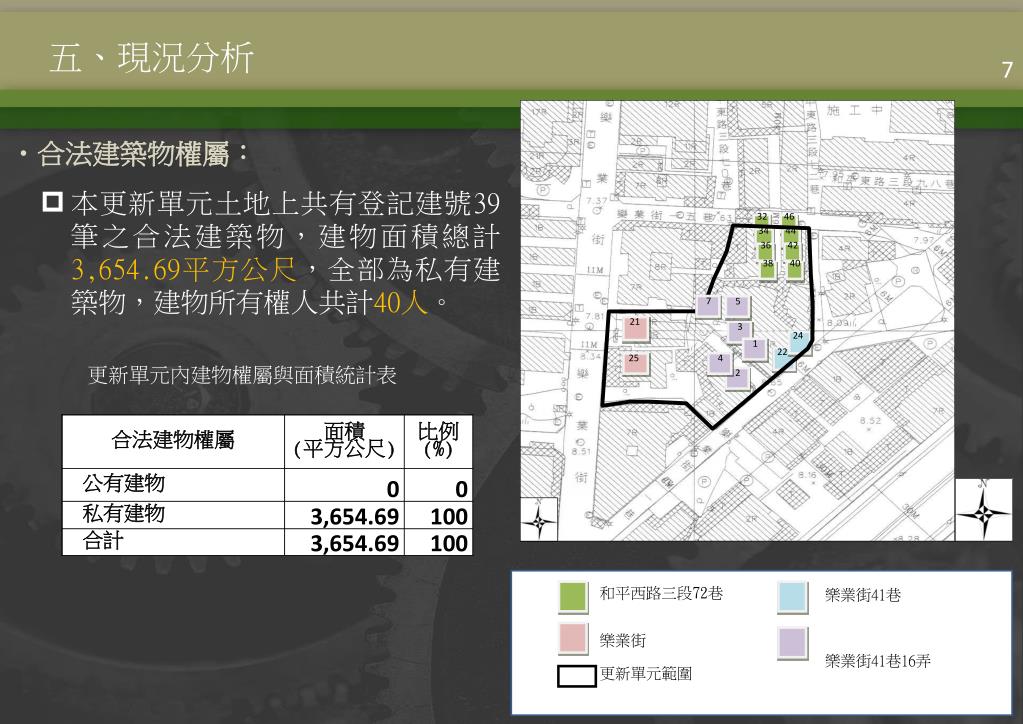
Task: Click the ratio 100 in 合計 row
Action: 449,543
